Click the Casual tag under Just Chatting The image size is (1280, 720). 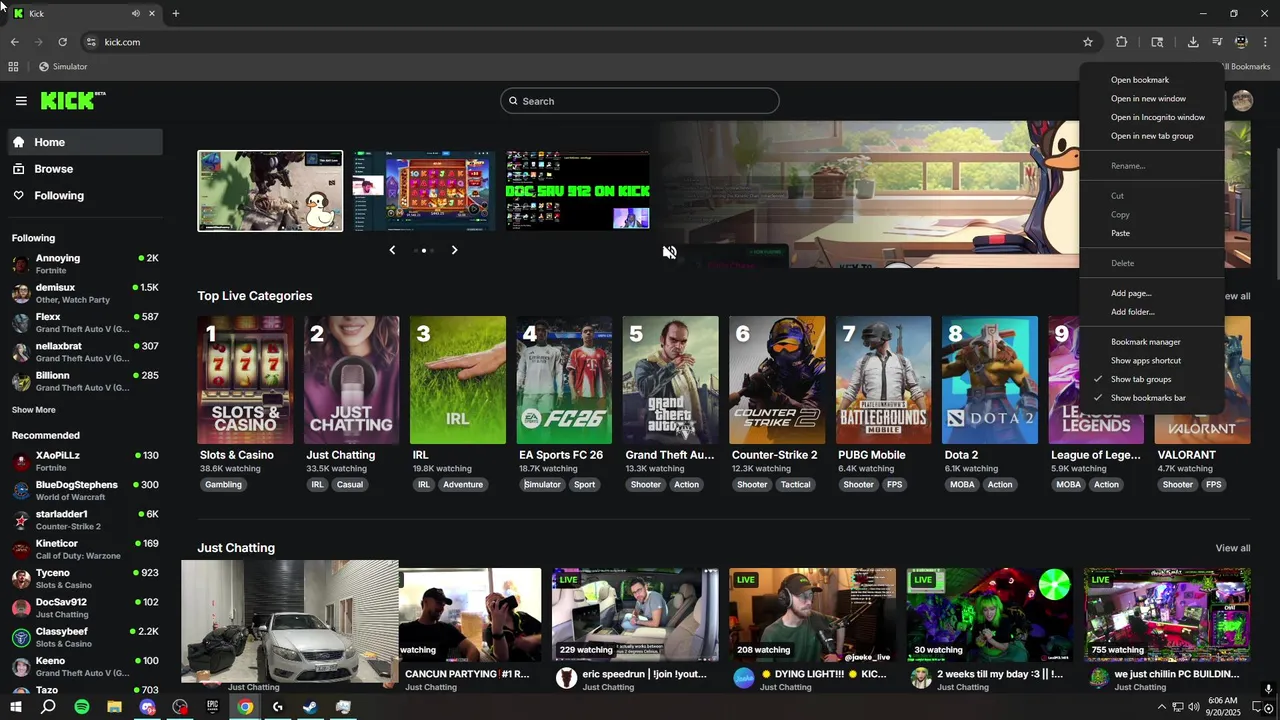click(x=350, y=485)
